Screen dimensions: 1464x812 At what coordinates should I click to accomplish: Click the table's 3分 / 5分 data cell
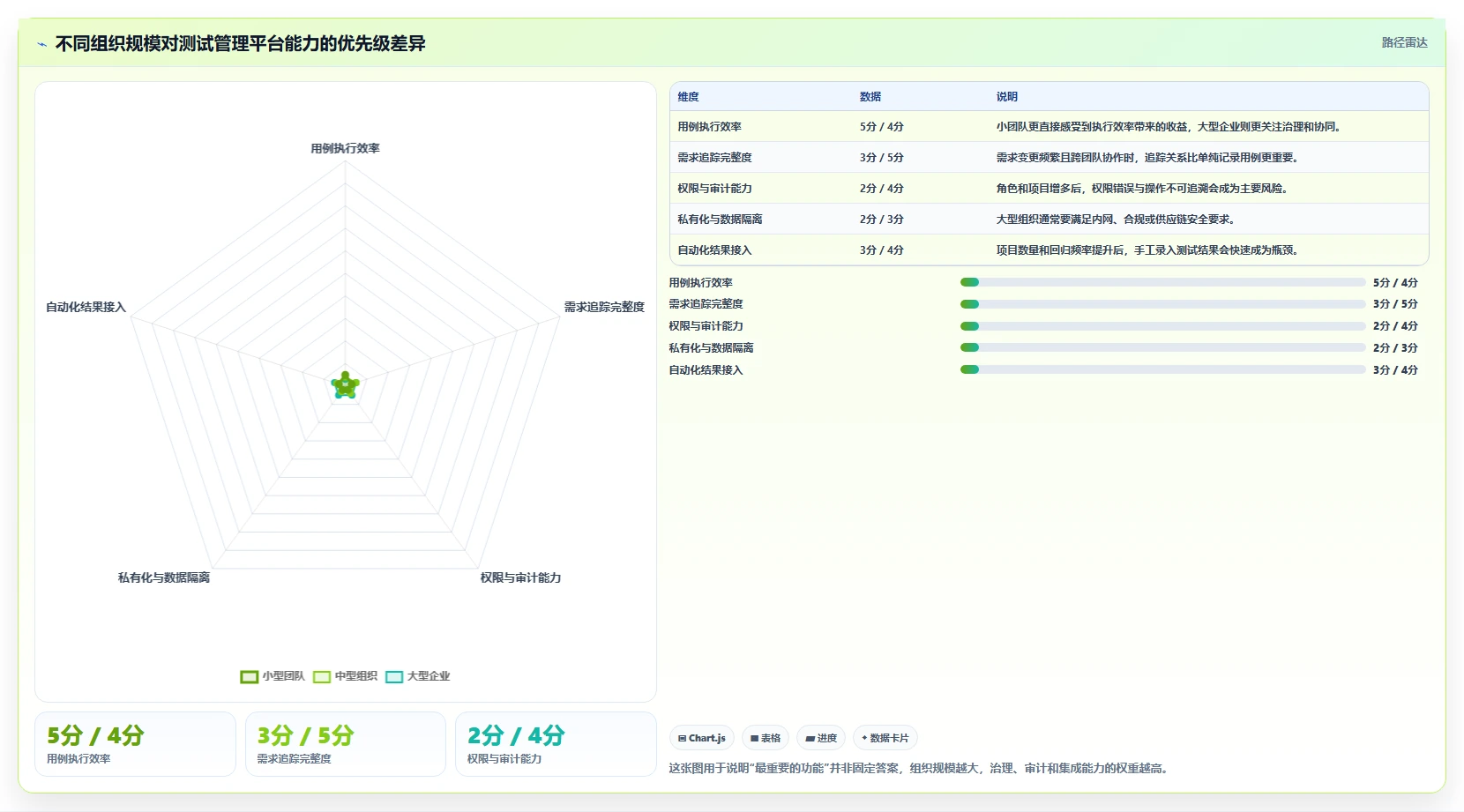(x=882, y=158)
